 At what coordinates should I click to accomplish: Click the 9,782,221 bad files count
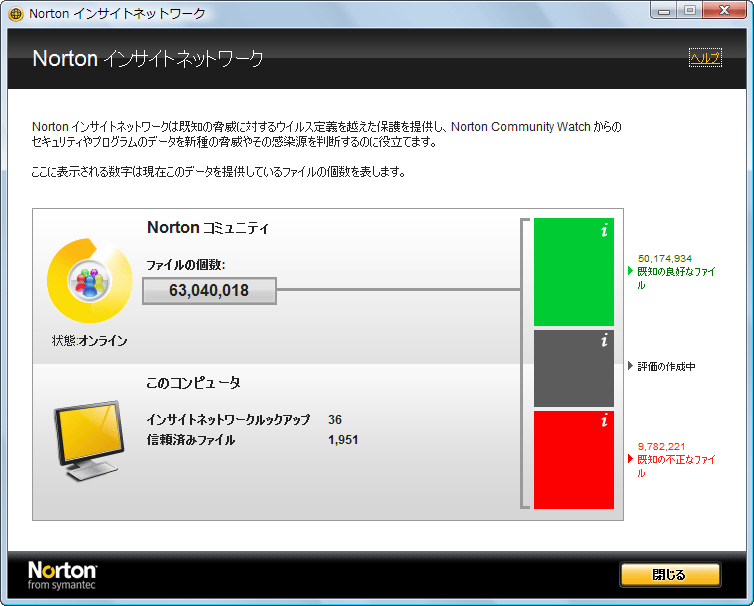point(661,447)
